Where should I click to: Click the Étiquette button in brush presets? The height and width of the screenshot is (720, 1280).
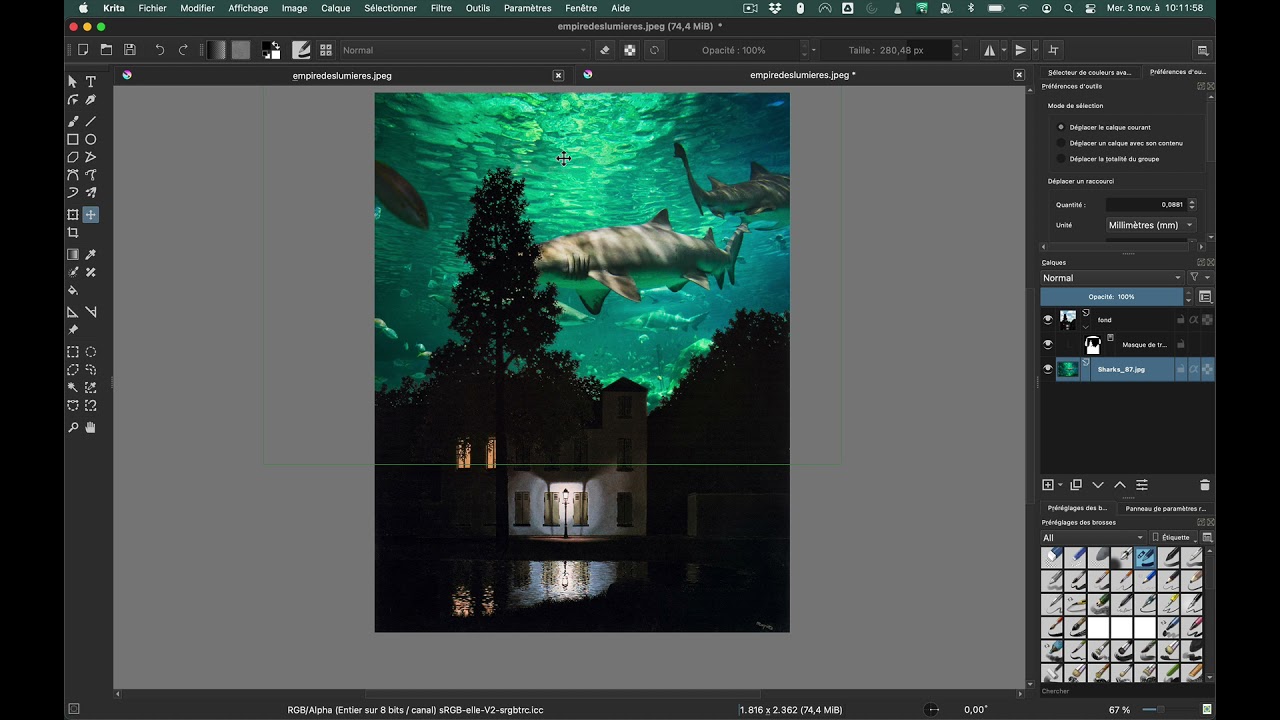[1174, 538]
